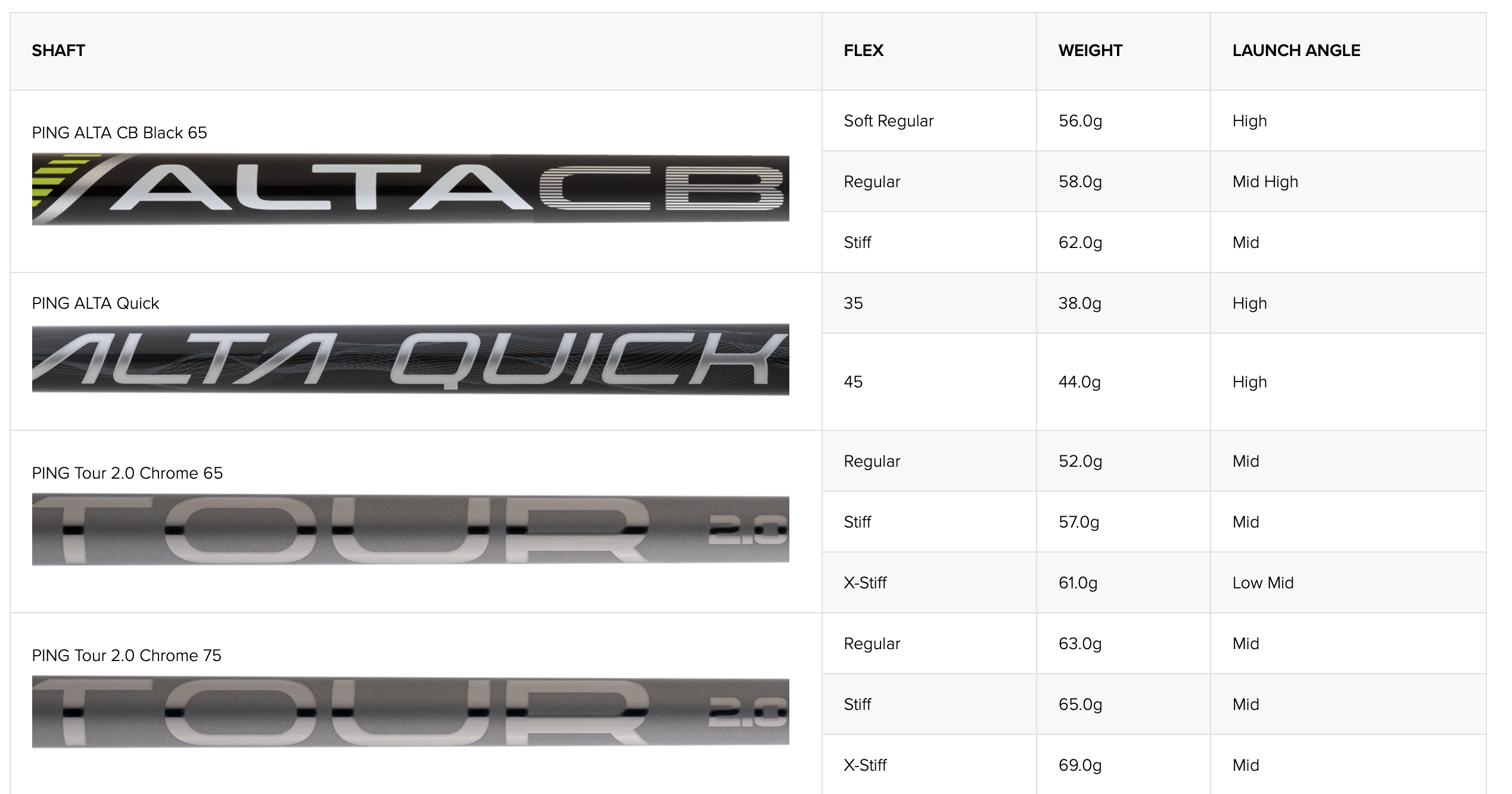Click the FLEX column header

tap(863, 51)
